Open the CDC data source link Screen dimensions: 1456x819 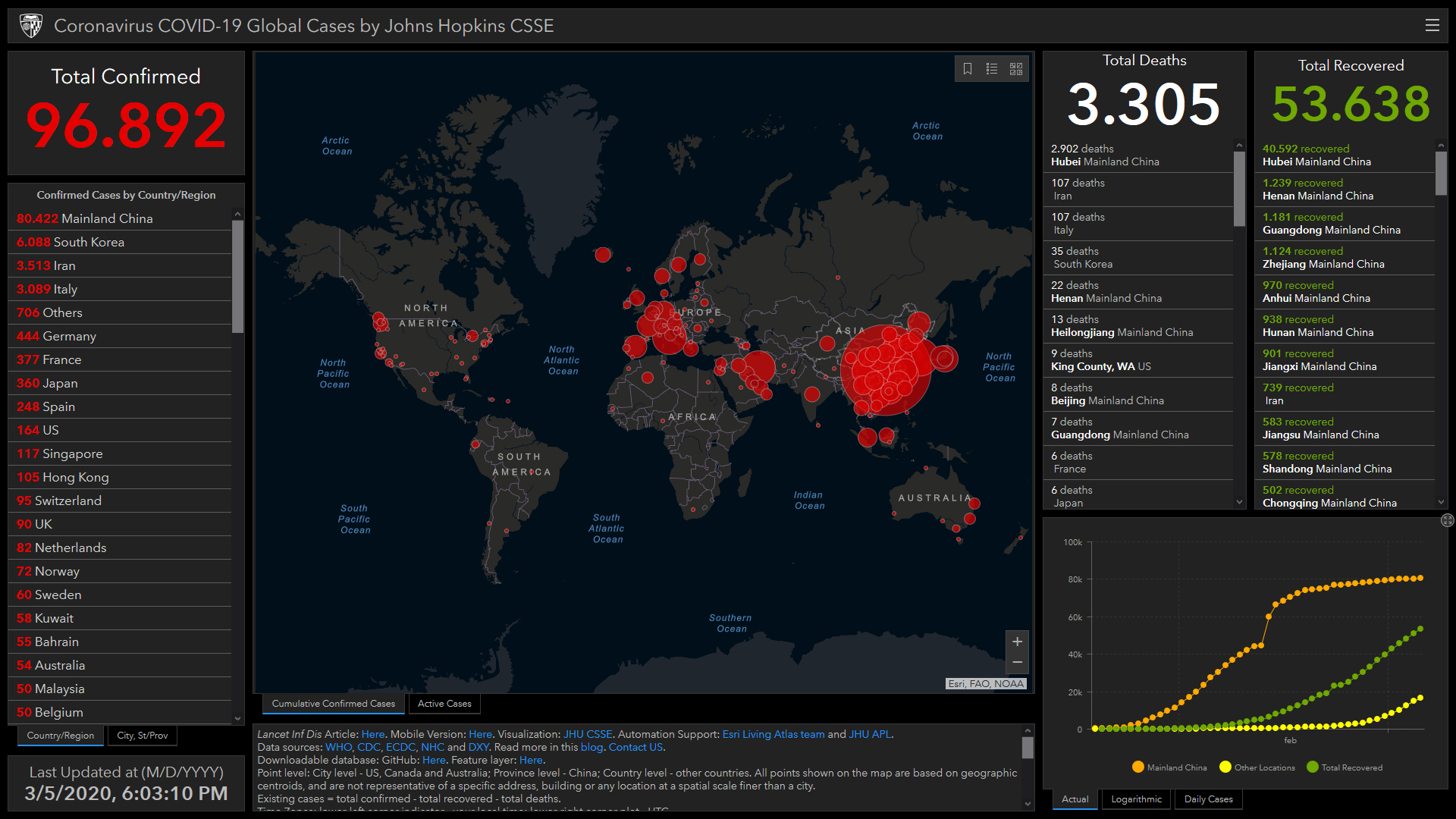369,747
